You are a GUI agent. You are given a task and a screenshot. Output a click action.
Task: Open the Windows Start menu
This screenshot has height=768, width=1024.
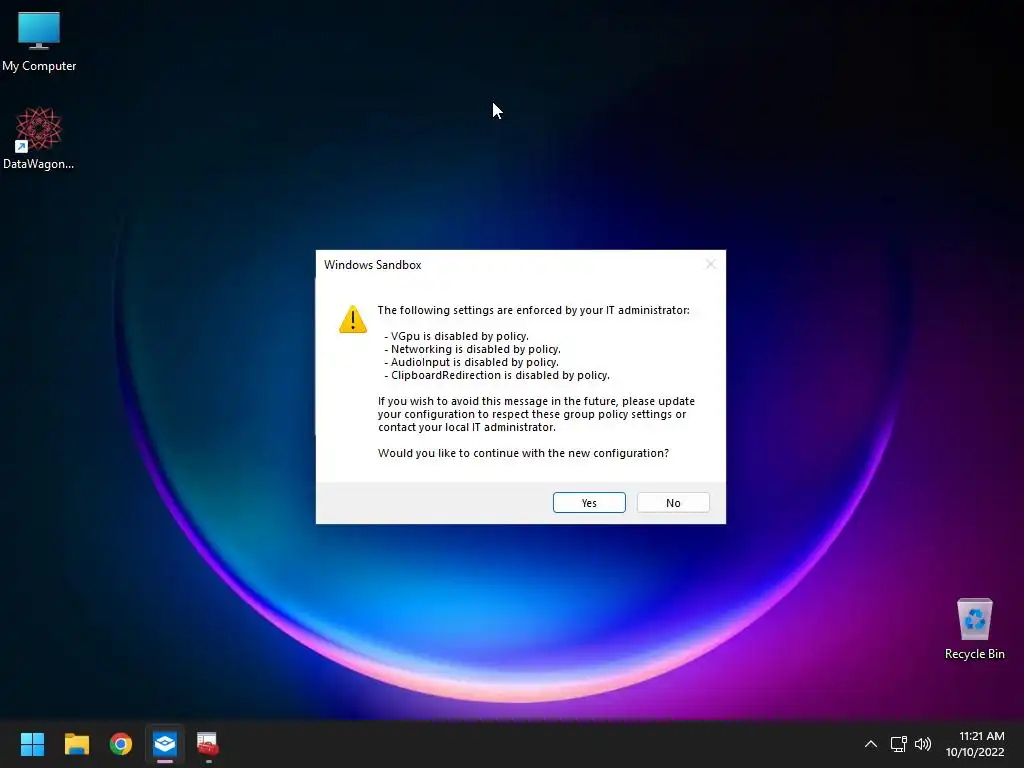[x=32, y=744]
